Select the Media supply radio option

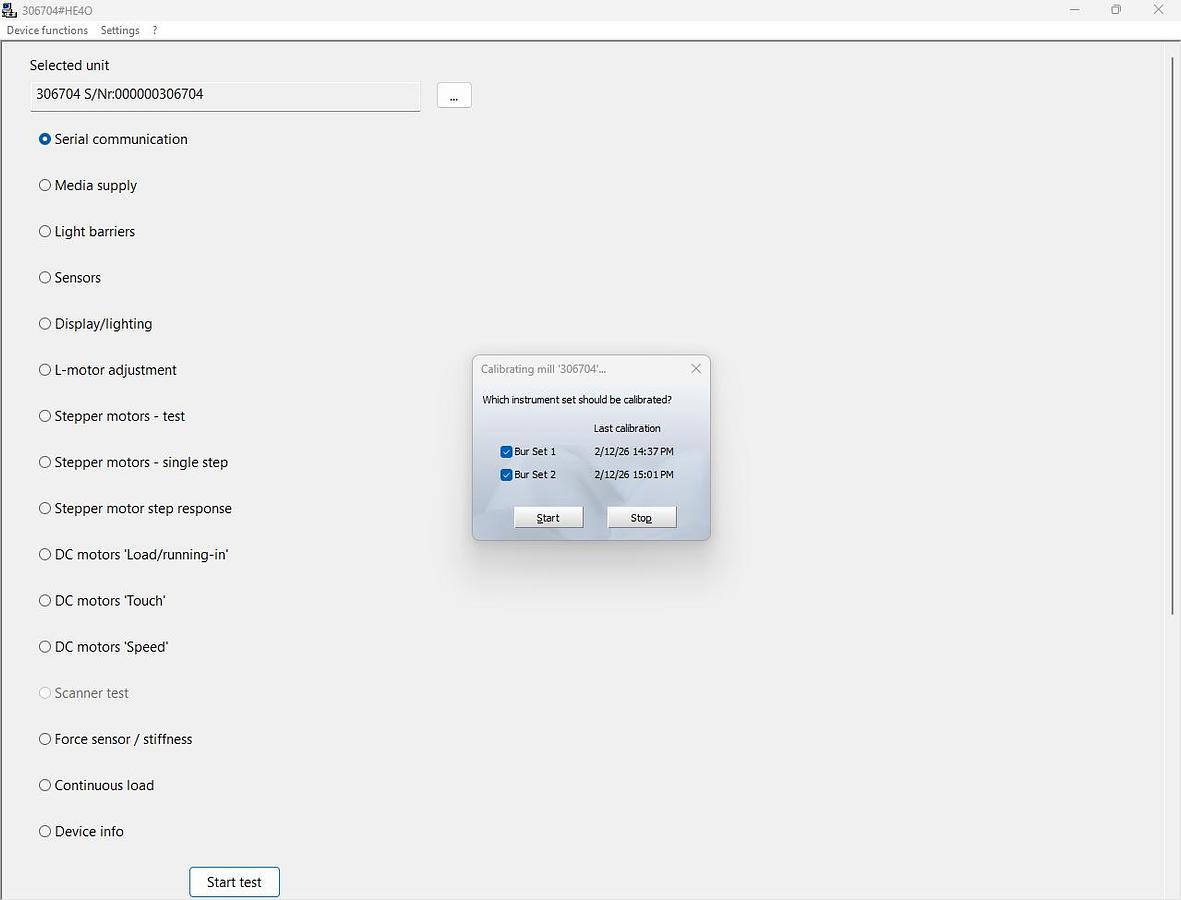(x=45, y=186)
